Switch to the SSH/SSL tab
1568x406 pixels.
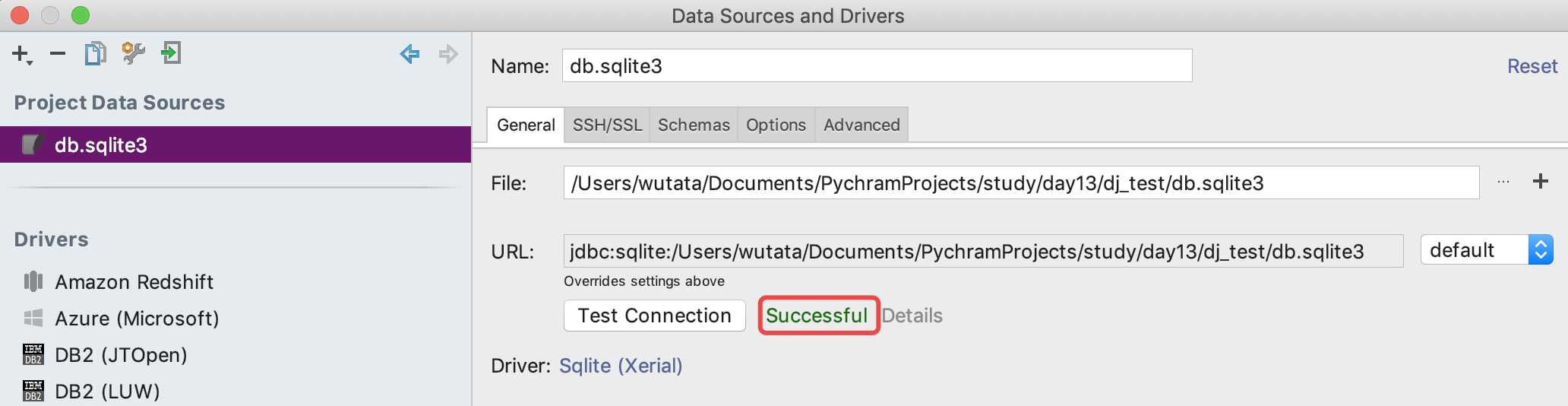click(607, 125)
